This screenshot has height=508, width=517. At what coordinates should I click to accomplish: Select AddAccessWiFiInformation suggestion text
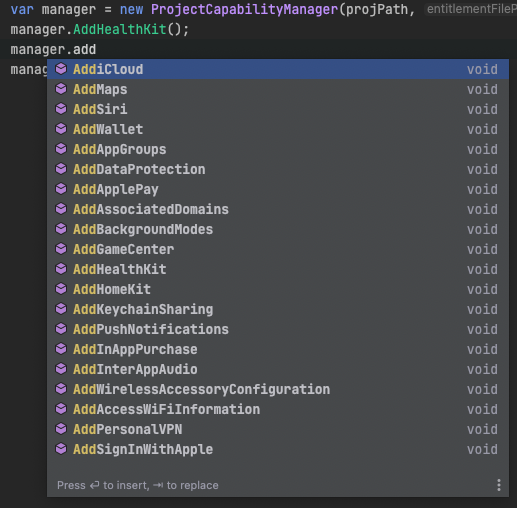click(x=166, y=409)
